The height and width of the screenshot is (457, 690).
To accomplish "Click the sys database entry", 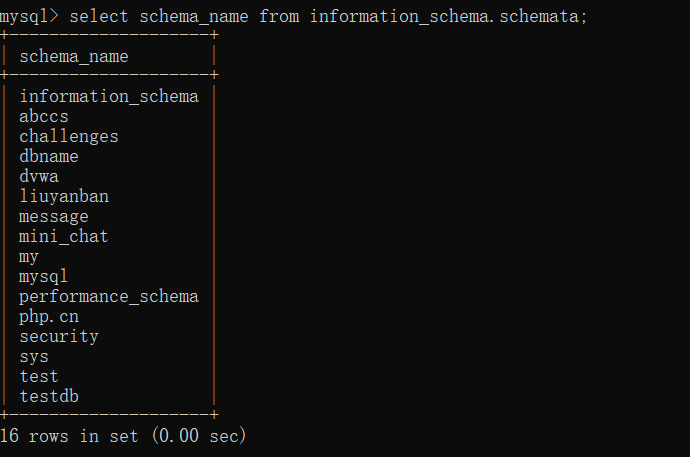I will 34,356.
